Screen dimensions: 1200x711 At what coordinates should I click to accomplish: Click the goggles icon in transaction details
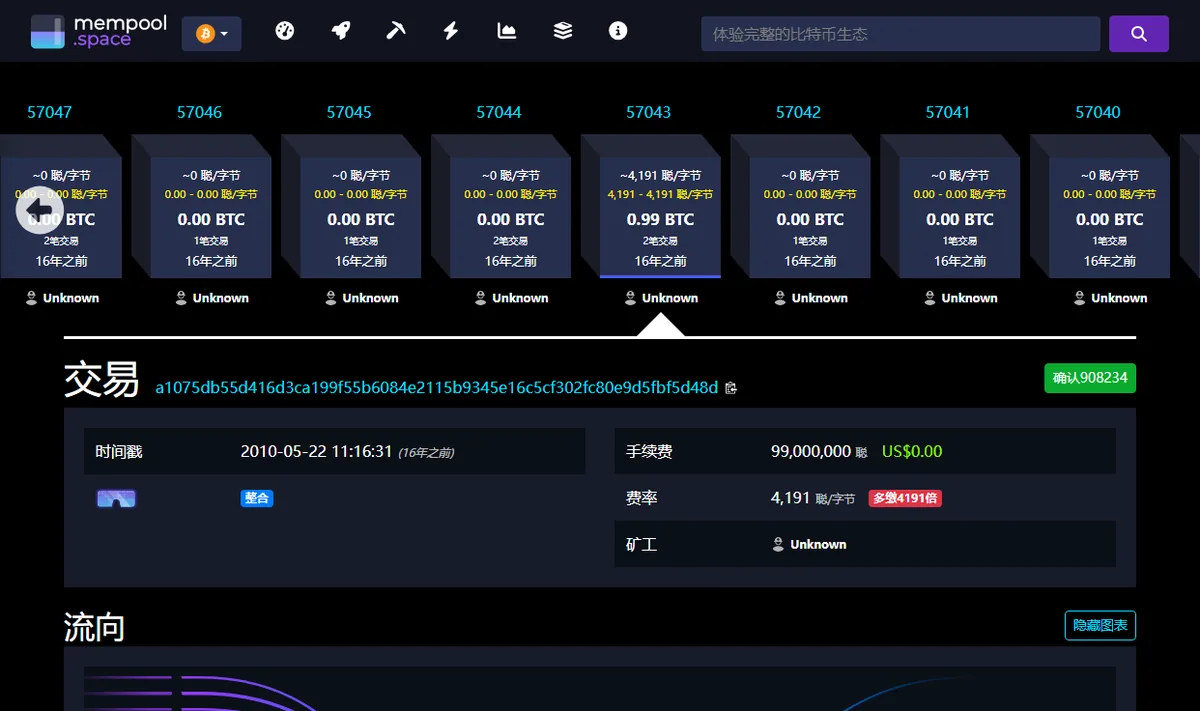tap(116, 498)
